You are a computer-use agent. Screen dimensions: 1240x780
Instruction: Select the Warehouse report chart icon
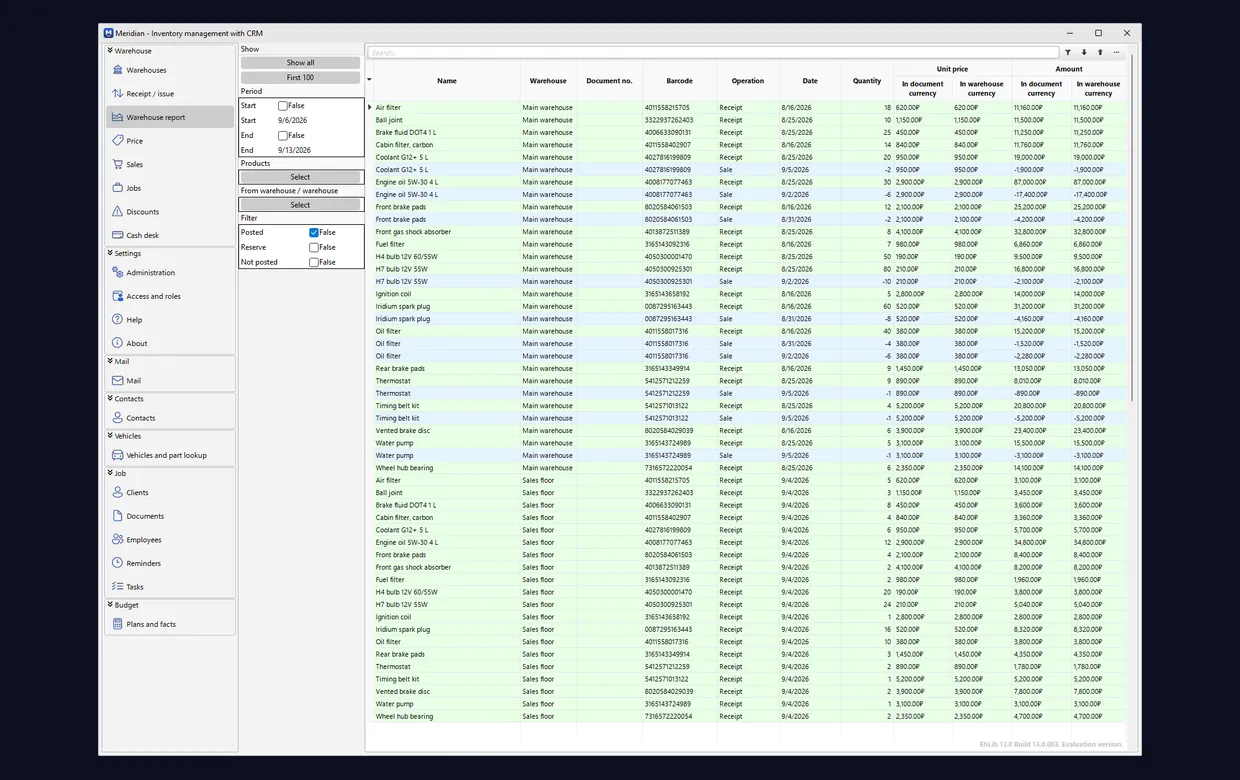point(117,117)
